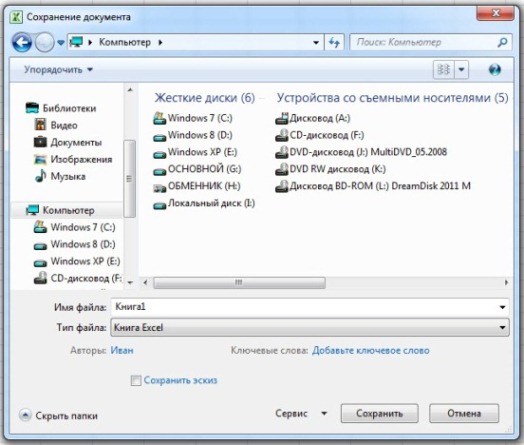Open the Упорядочить menu
Screen dimensions: 524x445
58,69
